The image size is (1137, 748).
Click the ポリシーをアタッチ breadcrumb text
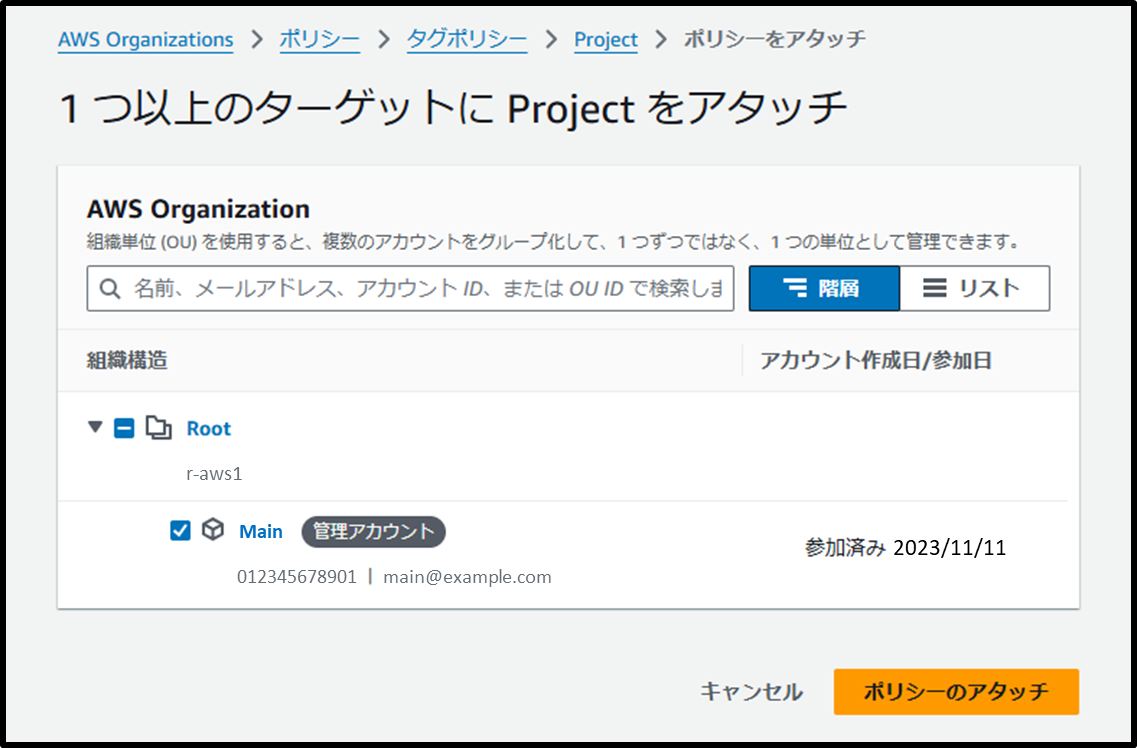tap(775, 39)
